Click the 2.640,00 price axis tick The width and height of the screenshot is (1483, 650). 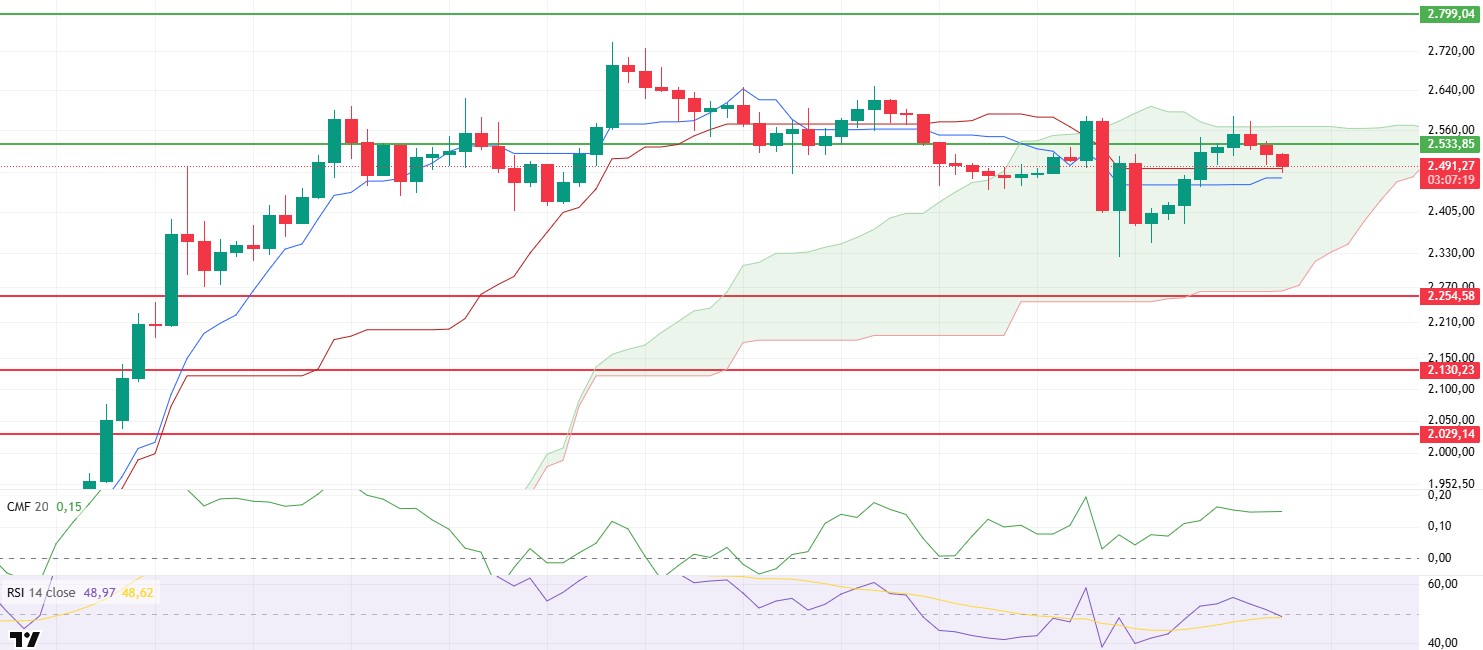click(1453, 90)
